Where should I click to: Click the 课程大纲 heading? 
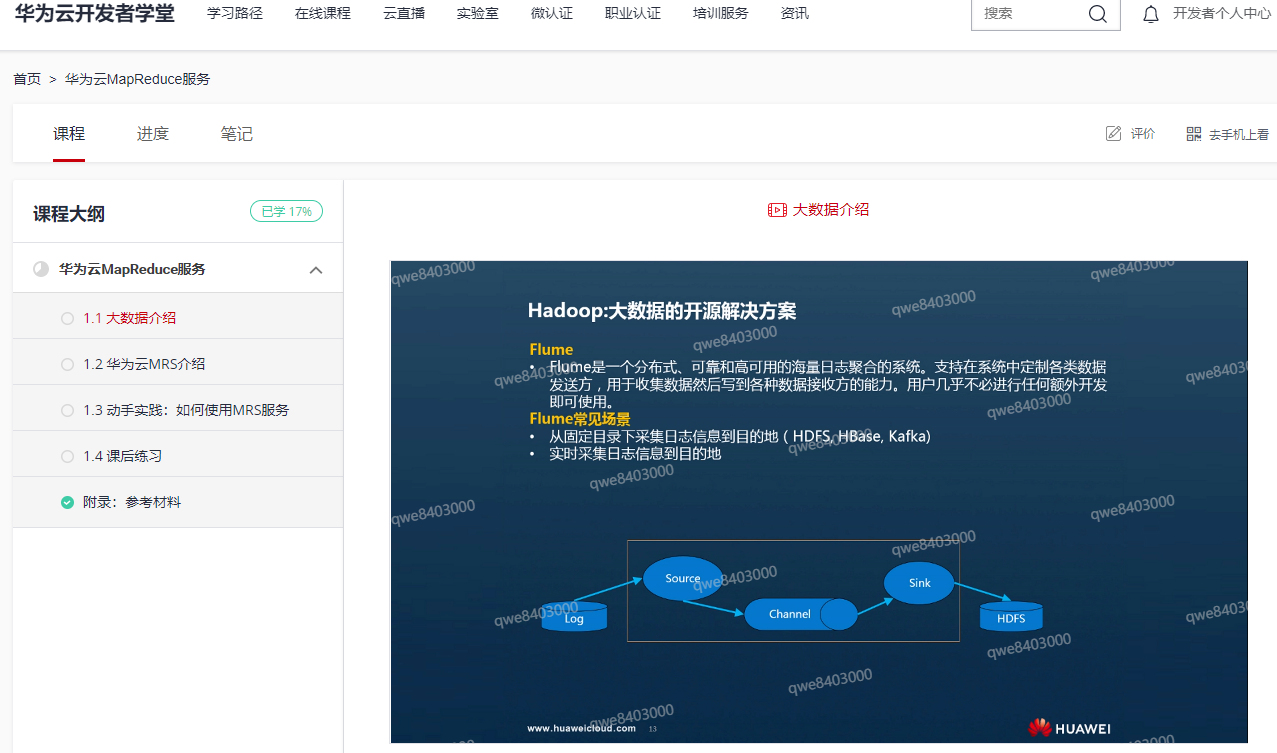point(69,213)
